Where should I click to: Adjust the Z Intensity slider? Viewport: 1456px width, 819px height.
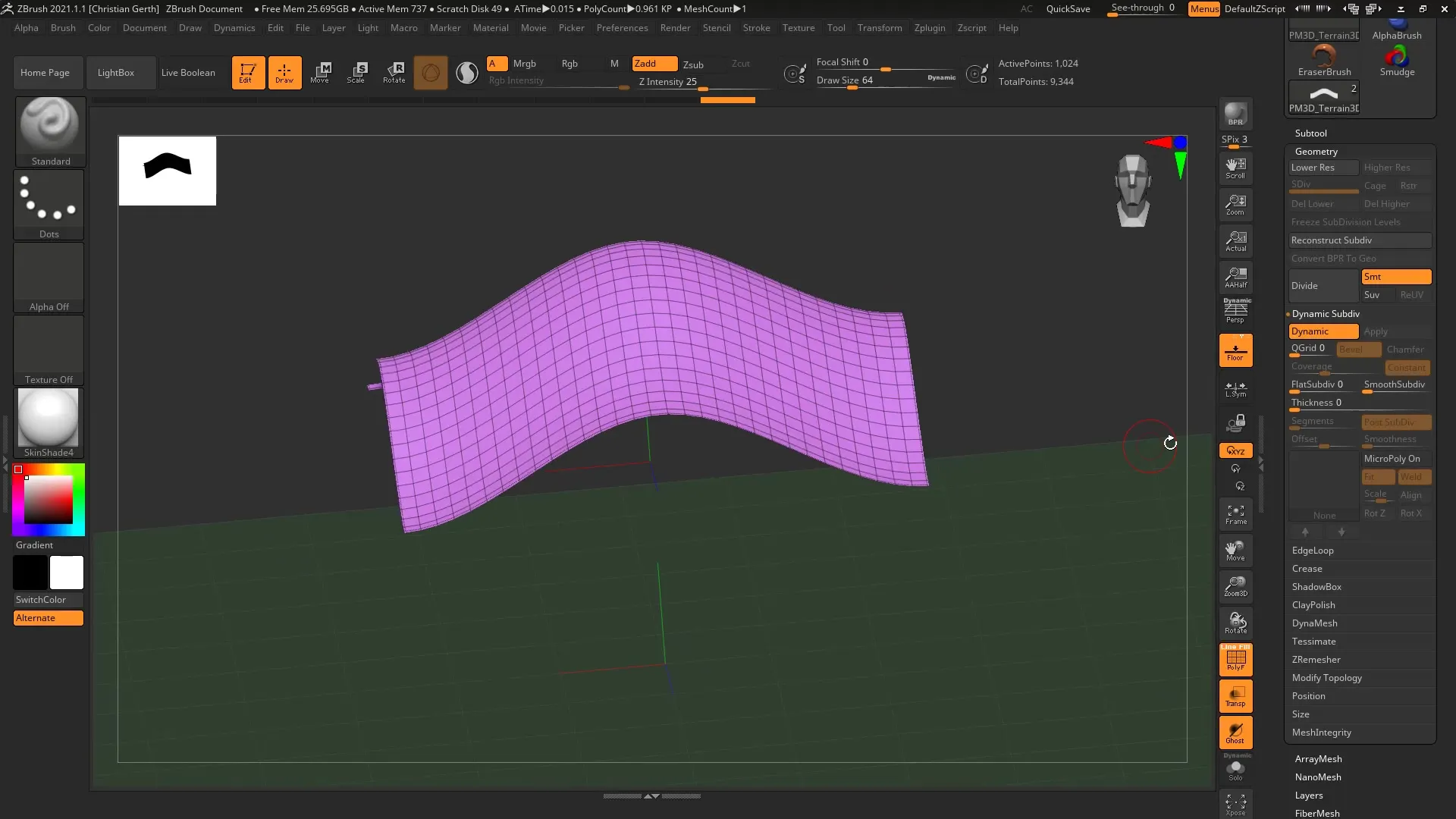701,83
